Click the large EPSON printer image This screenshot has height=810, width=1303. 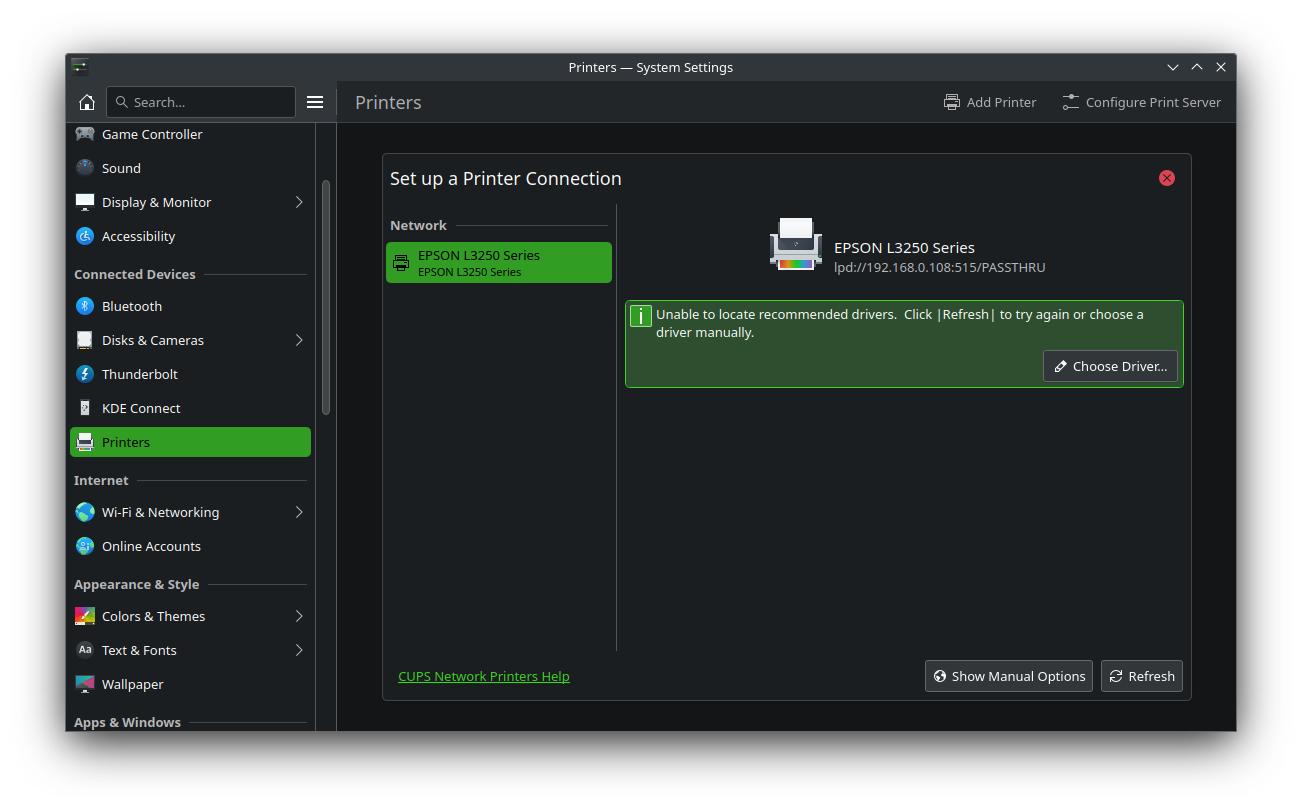point(796,244)
